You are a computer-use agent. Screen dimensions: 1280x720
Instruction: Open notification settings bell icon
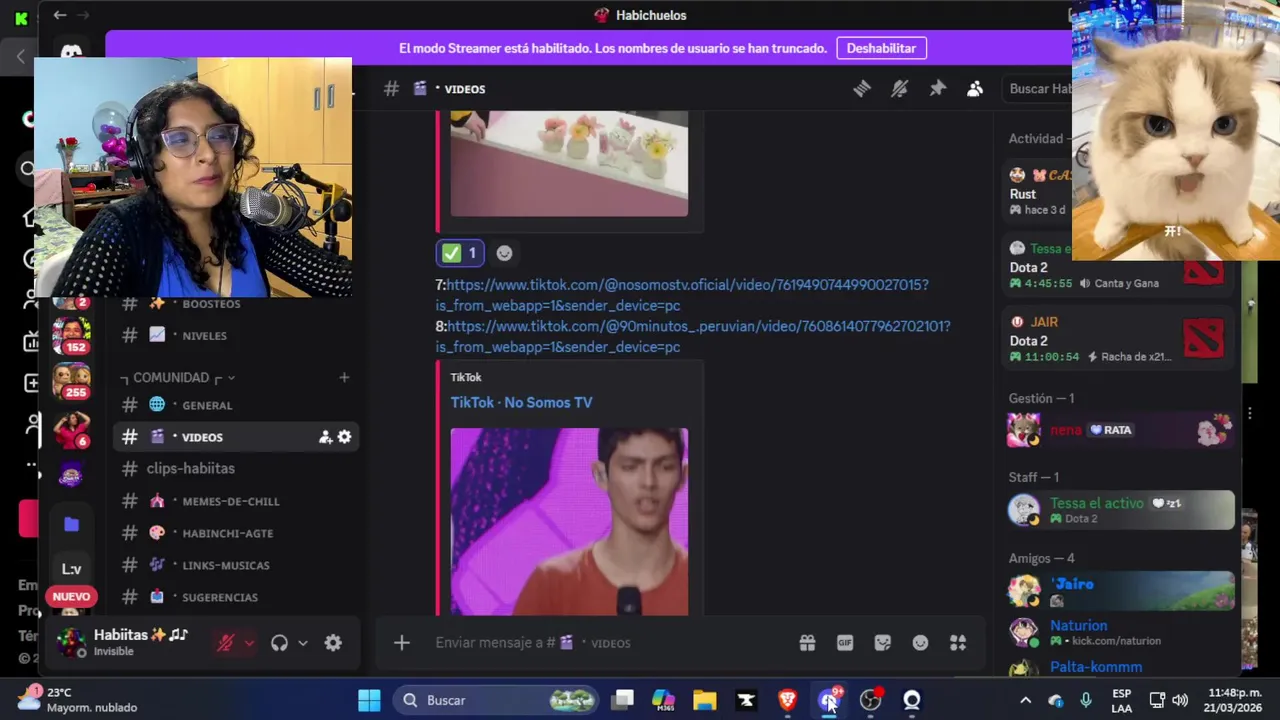coord(900,89)
